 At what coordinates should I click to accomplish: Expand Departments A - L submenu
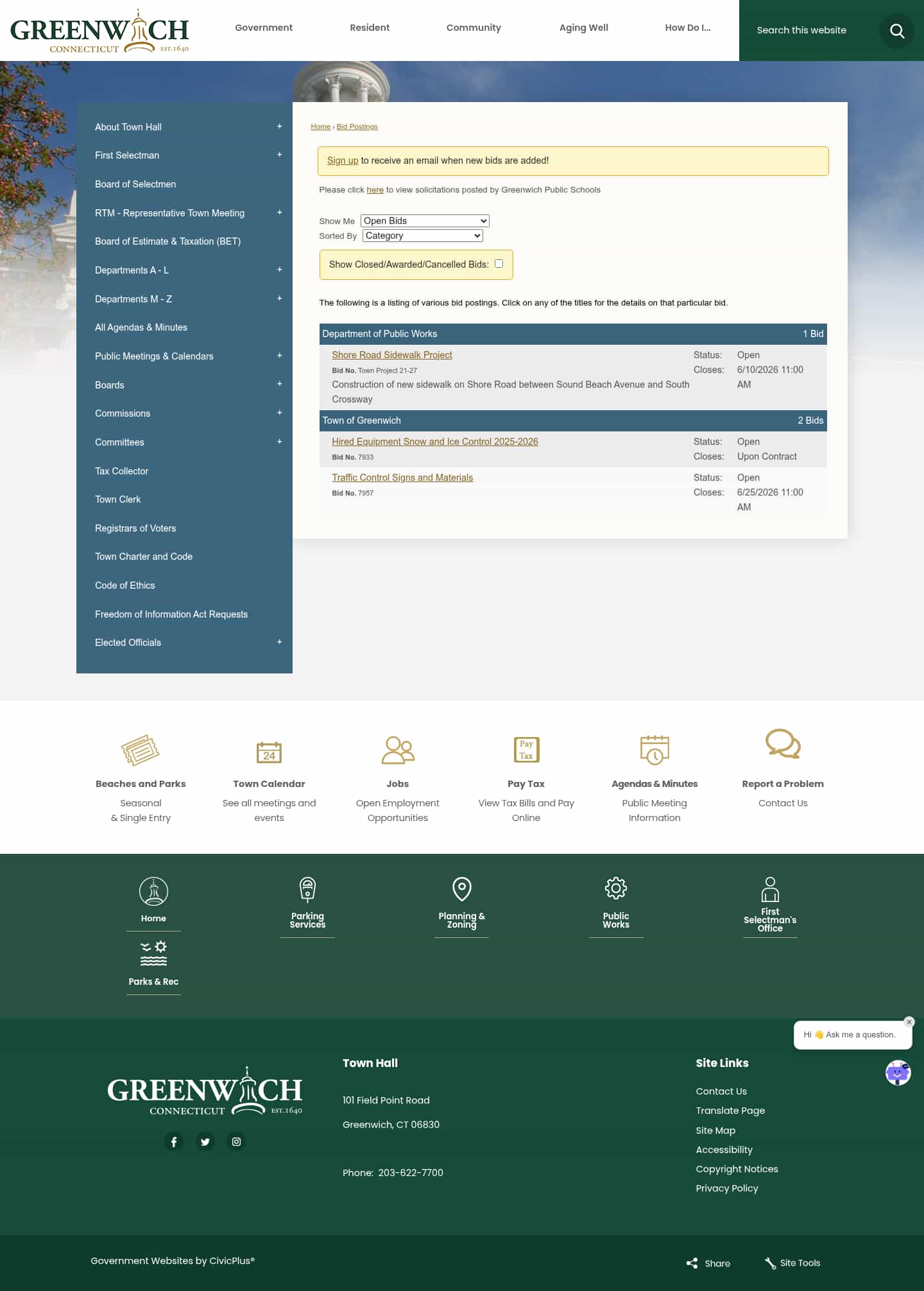pos(279,270)
